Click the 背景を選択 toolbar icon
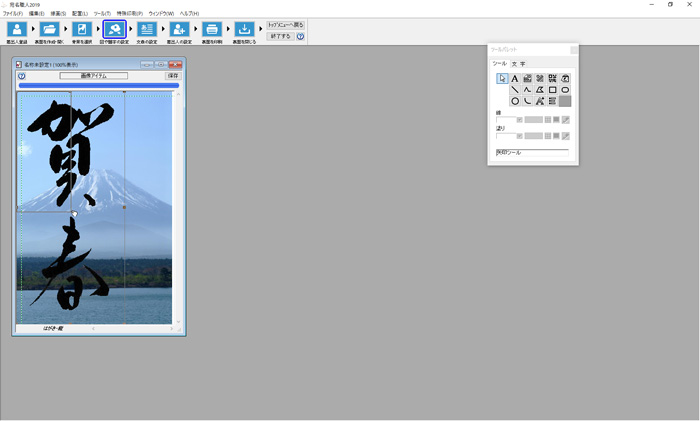This screenshot has width=700, height=421. (82, 31)
